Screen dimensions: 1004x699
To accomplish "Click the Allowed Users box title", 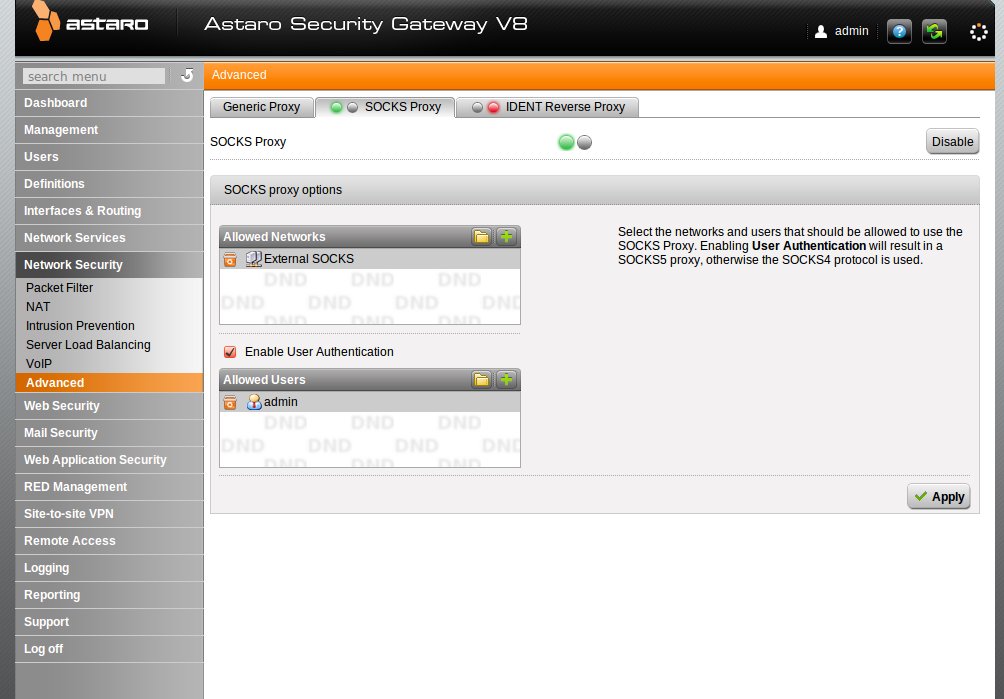I will pyautogui.click(x=264, y=380).
